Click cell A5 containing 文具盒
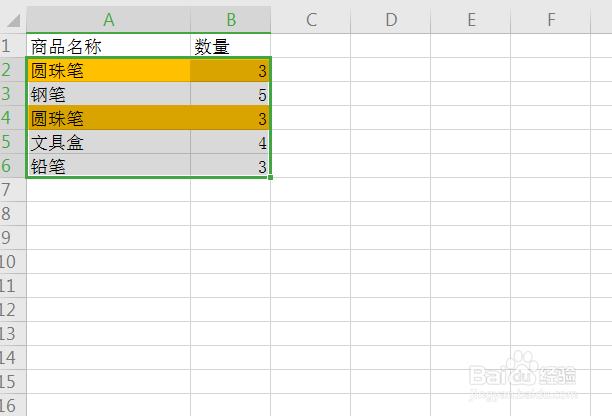The image size is (612, 416). pos(108,142)
